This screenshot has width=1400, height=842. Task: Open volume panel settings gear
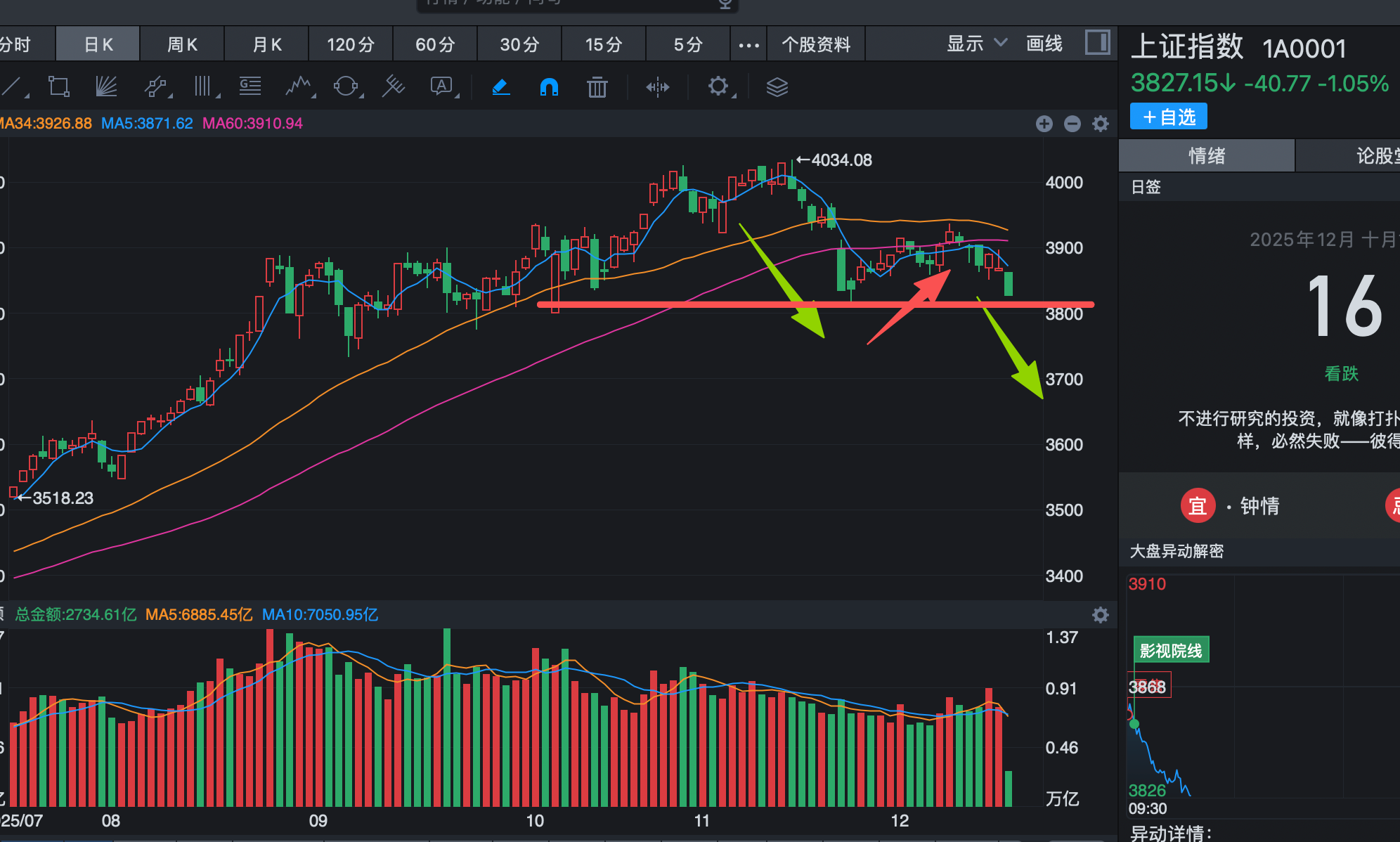(x=1101, y=615)
